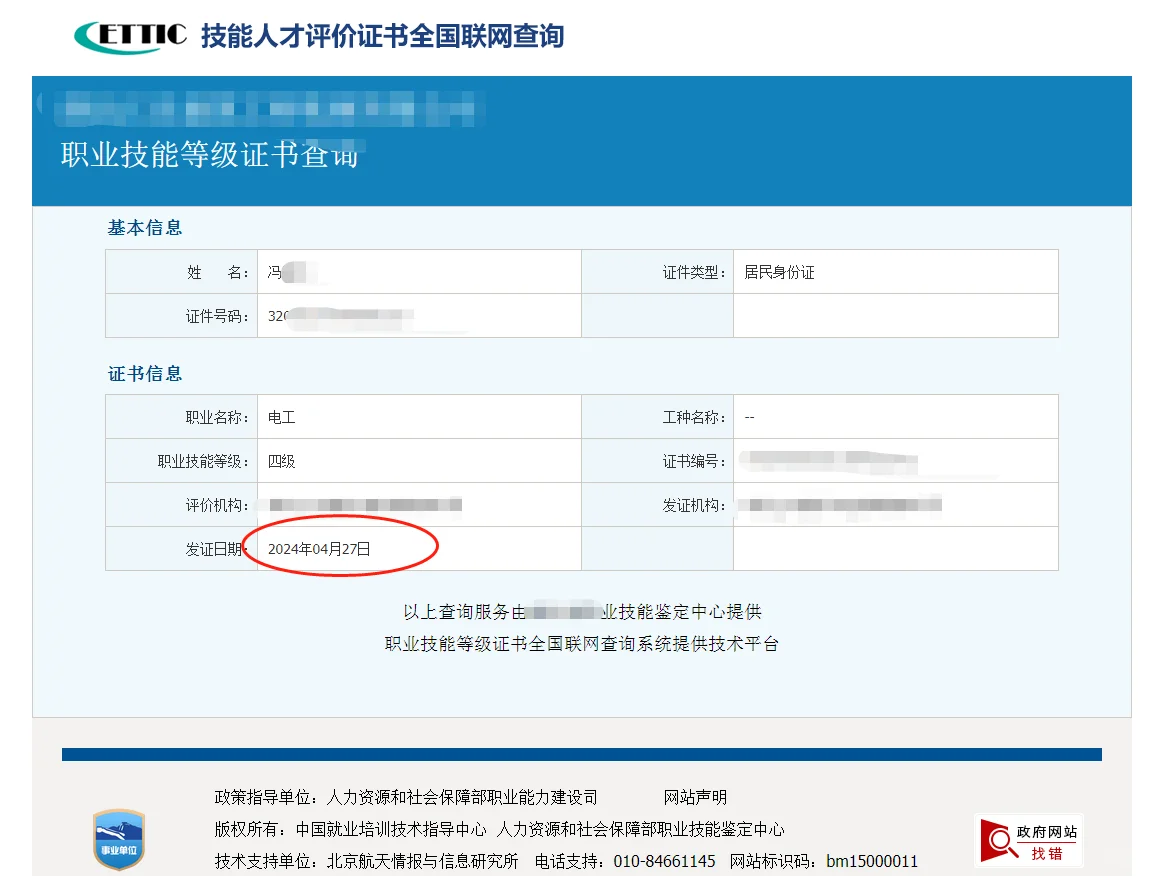Click the blurred 证书编号 field
The height and width of the screenshot is (876, 1154).
coord(830,460)
